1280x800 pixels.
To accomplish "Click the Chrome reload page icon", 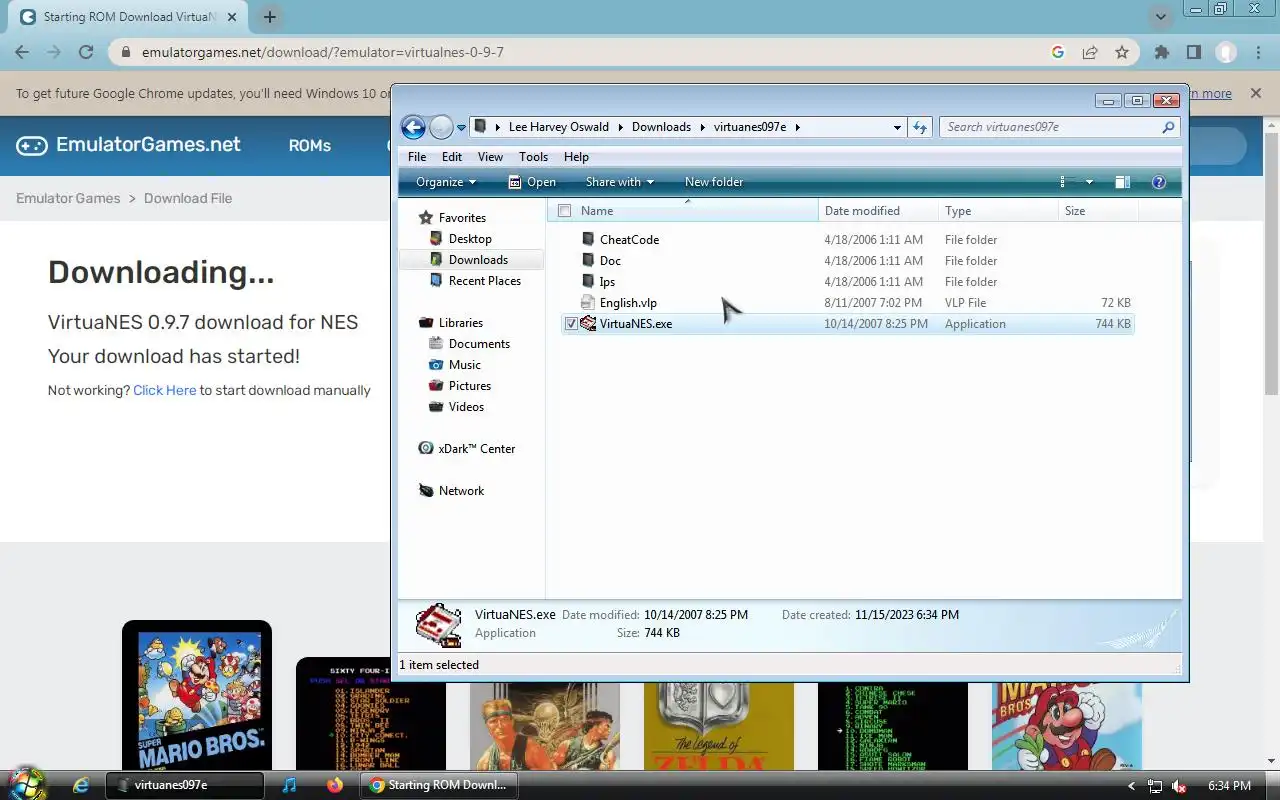I will [86, 52].
